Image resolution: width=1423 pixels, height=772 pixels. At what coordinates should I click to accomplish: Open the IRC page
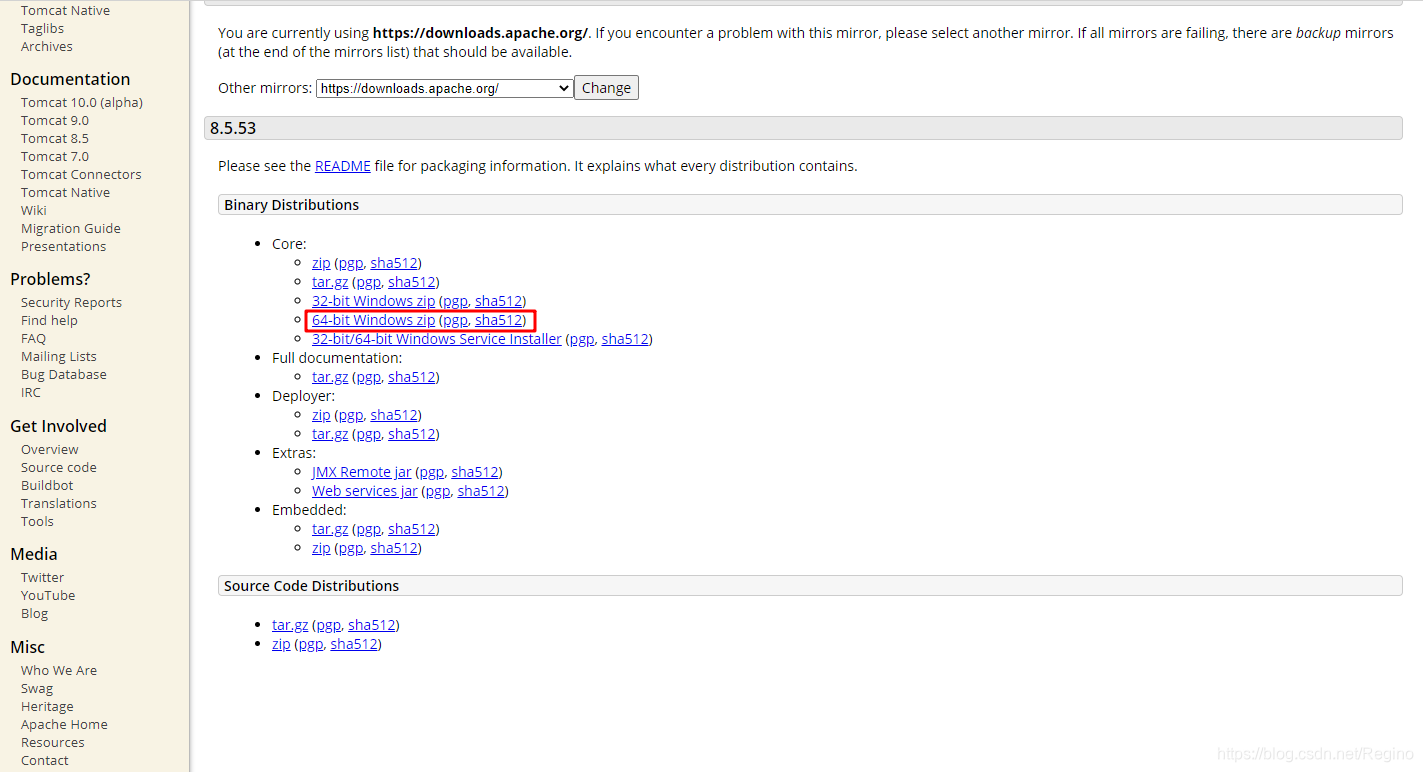click(x=31, y=393)
